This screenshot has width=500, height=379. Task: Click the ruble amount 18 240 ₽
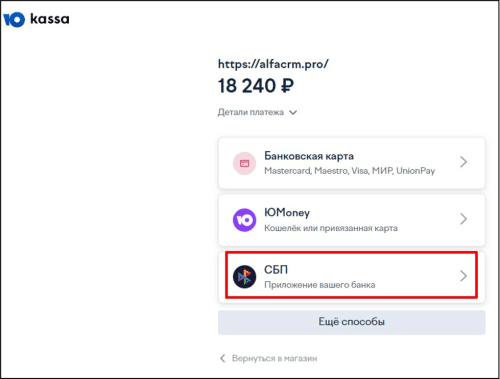256,86
